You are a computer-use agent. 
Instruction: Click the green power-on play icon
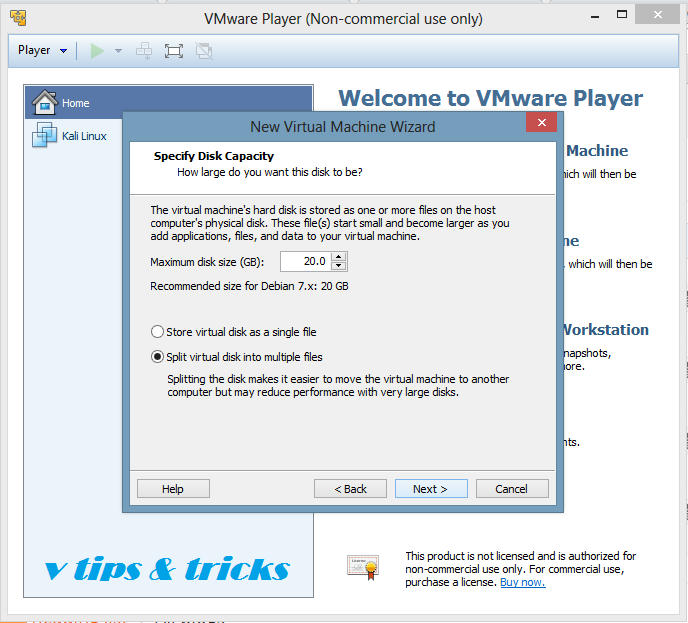click(97, 51)
